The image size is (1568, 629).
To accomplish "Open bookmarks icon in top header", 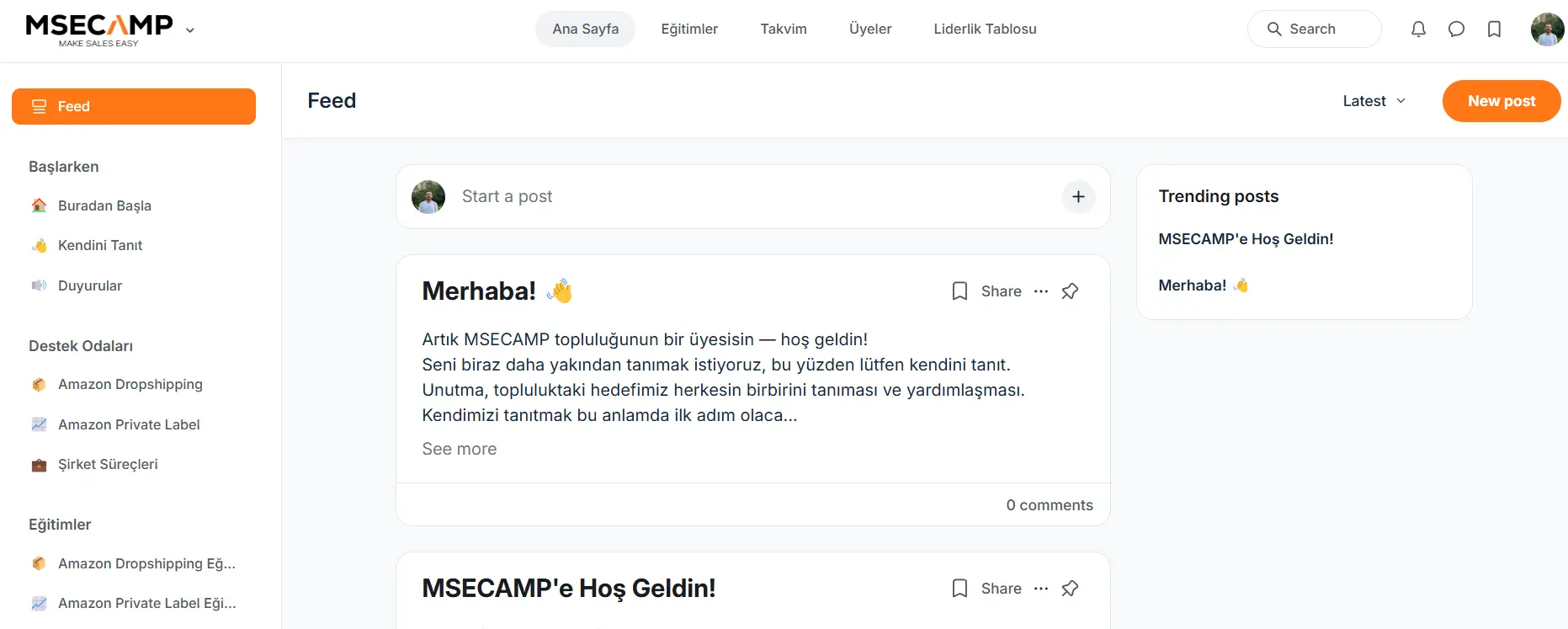I will [x=1494, y=29].
